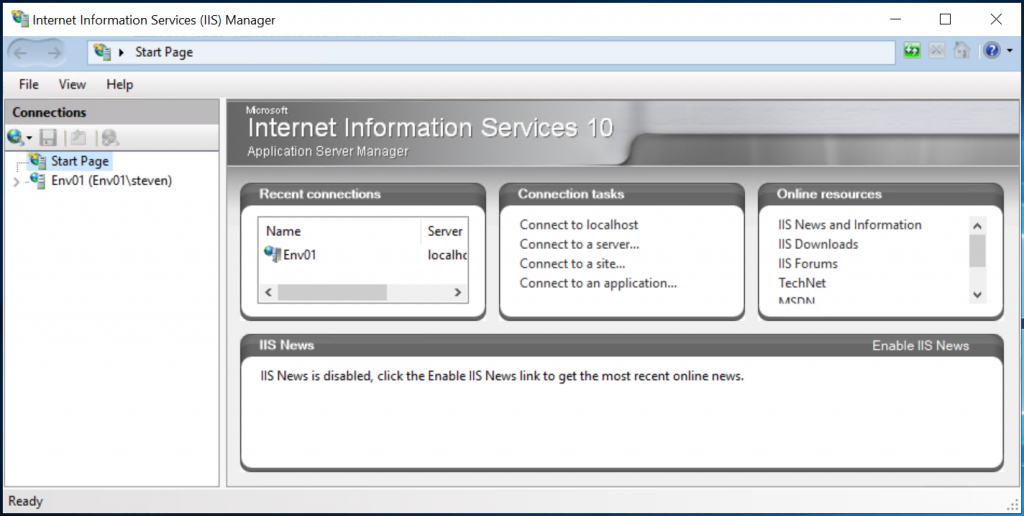Maximize the IIS Manager window
This screenshot has height=516, width=1024.
click(x=945, y=19)
